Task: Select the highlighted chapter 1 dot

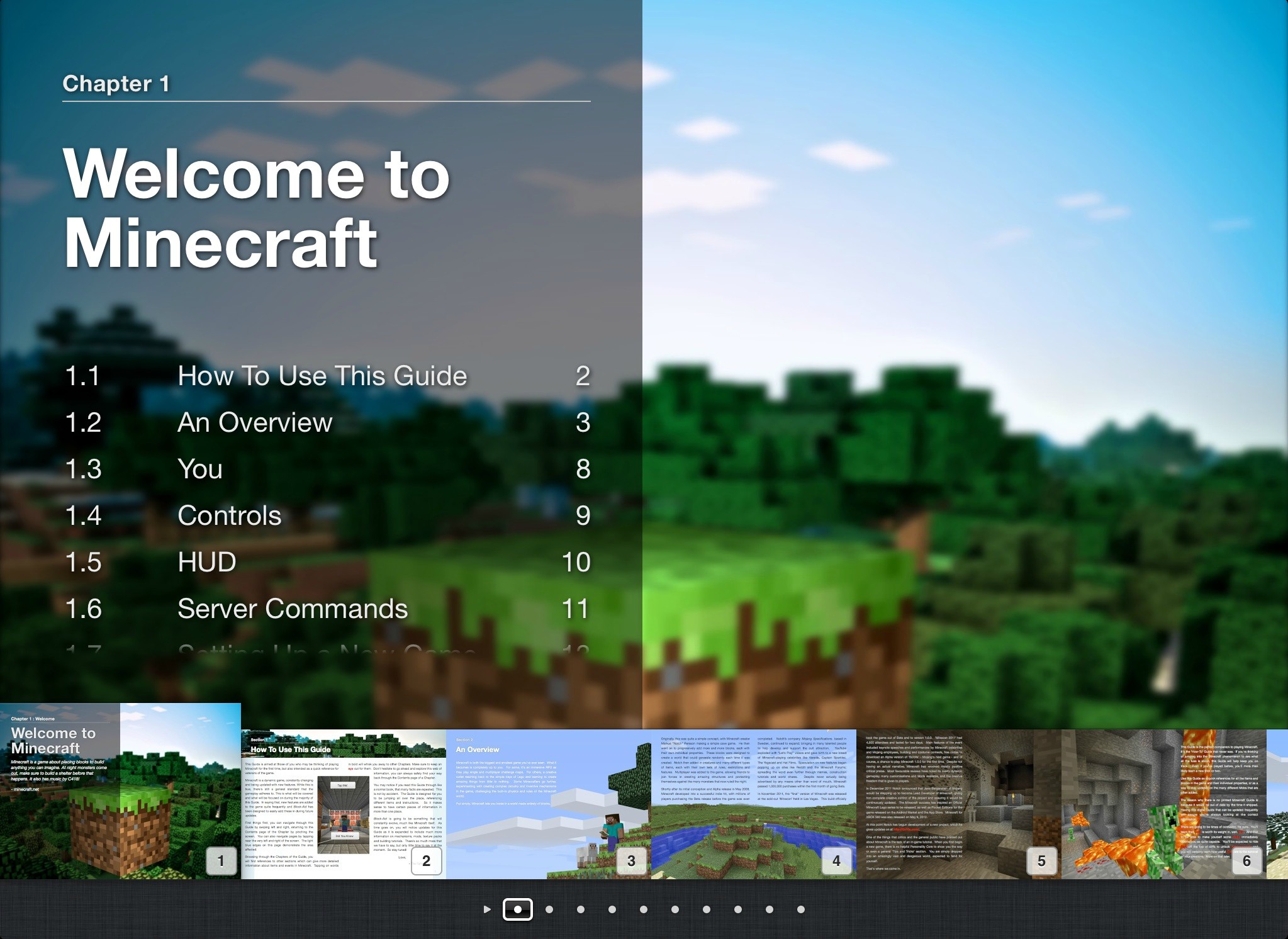Action: coord(518,909)
